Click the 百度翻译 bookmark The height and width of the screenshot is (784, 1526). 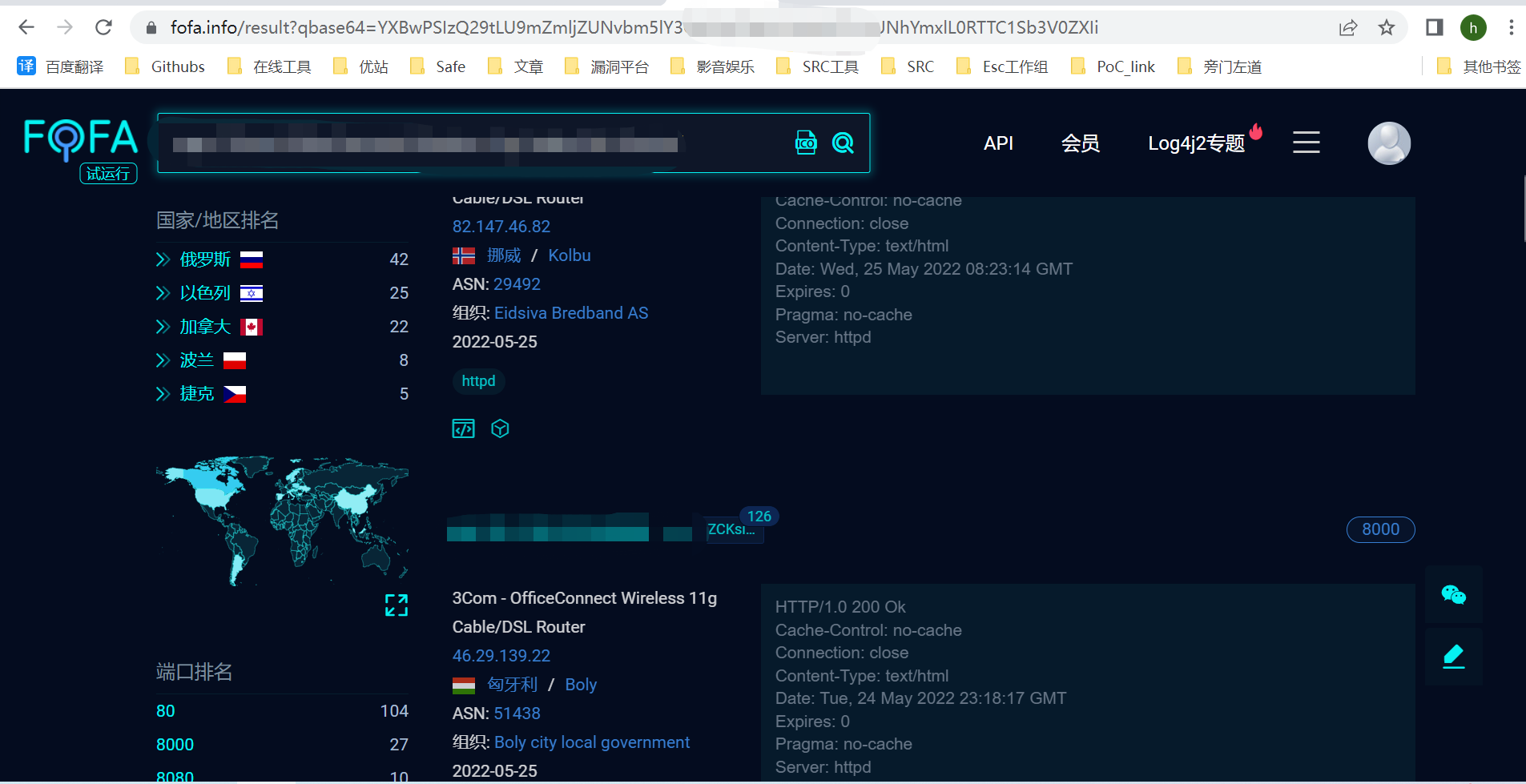point(60,66)
